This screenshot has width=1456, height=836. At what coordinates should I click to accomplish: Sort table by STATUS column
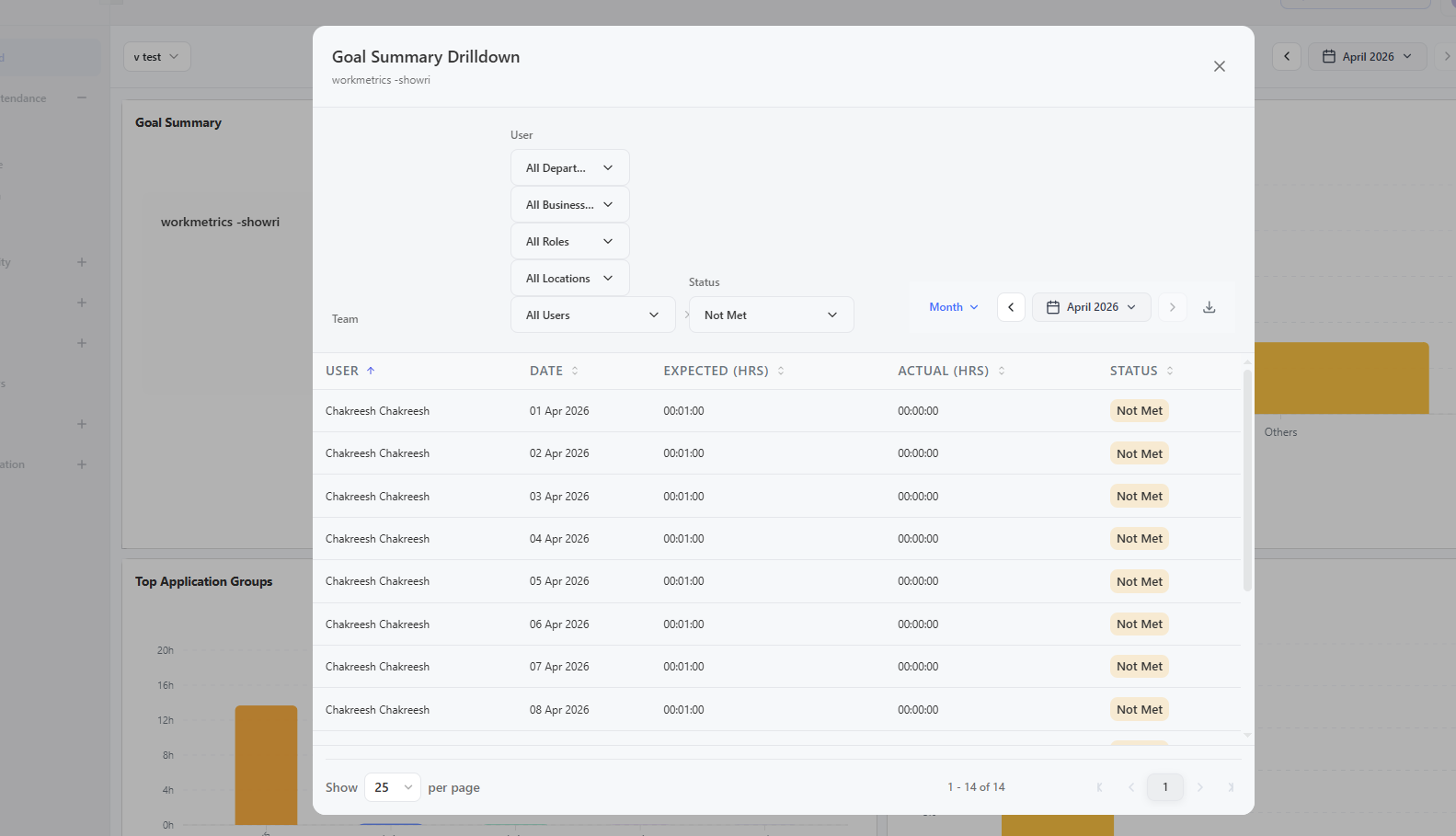click(x=1141, y=371)
